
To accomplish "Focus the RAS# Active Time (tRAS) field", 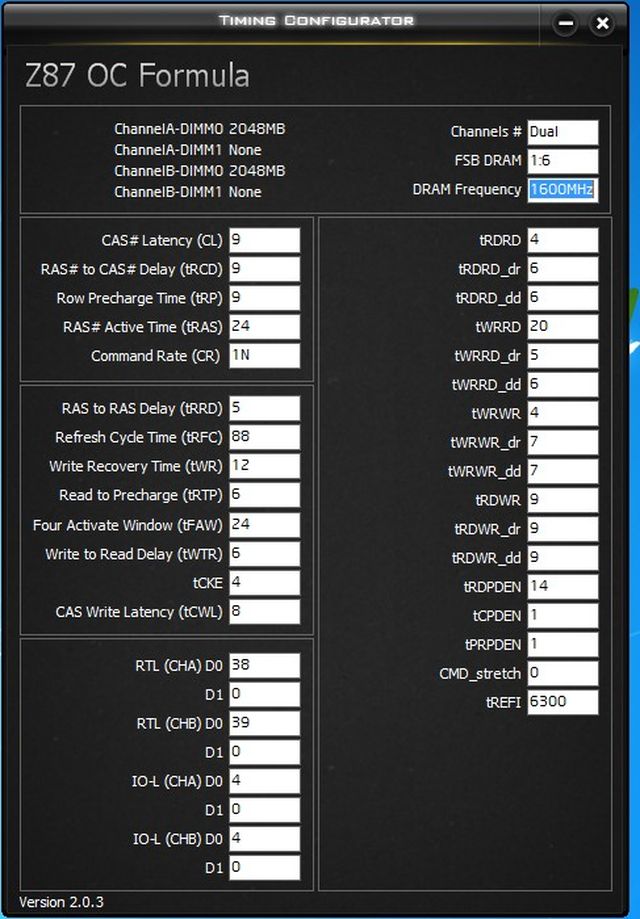I will point(264,326).
